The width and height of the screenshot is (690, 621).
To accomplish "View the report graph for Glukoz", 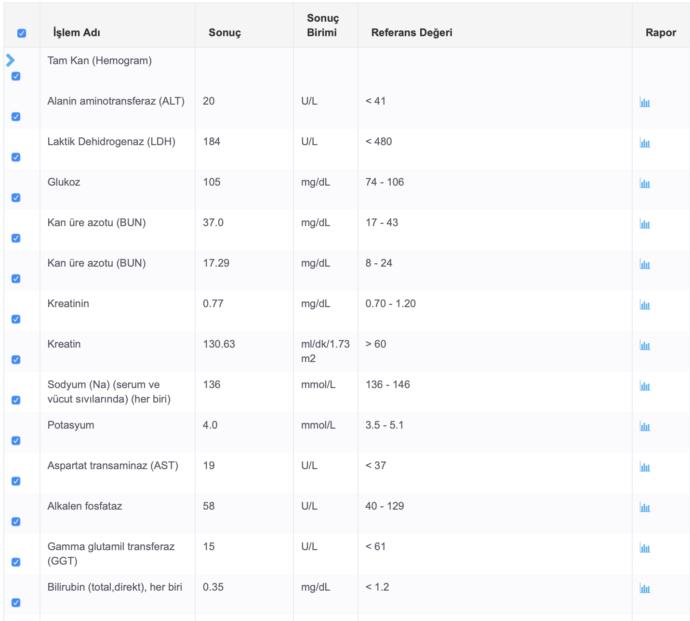I will tap(645, 184).
